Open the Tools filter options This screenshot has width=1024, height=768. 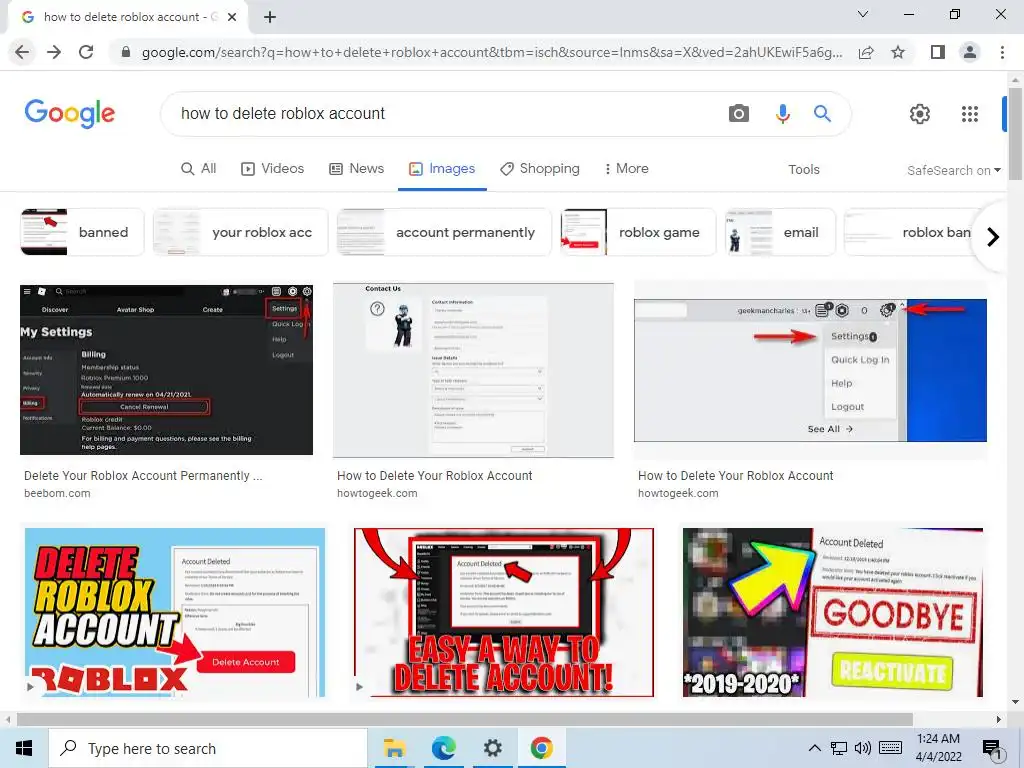(803, 169)
